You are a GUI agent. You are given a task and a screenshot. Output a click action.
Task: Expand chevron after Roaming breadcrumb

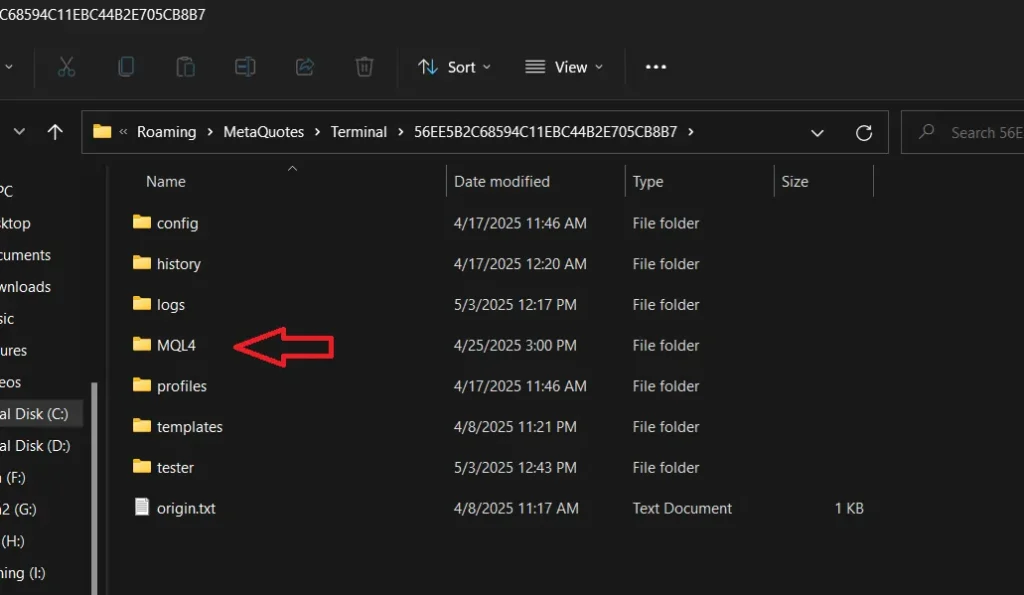point(210,132)
